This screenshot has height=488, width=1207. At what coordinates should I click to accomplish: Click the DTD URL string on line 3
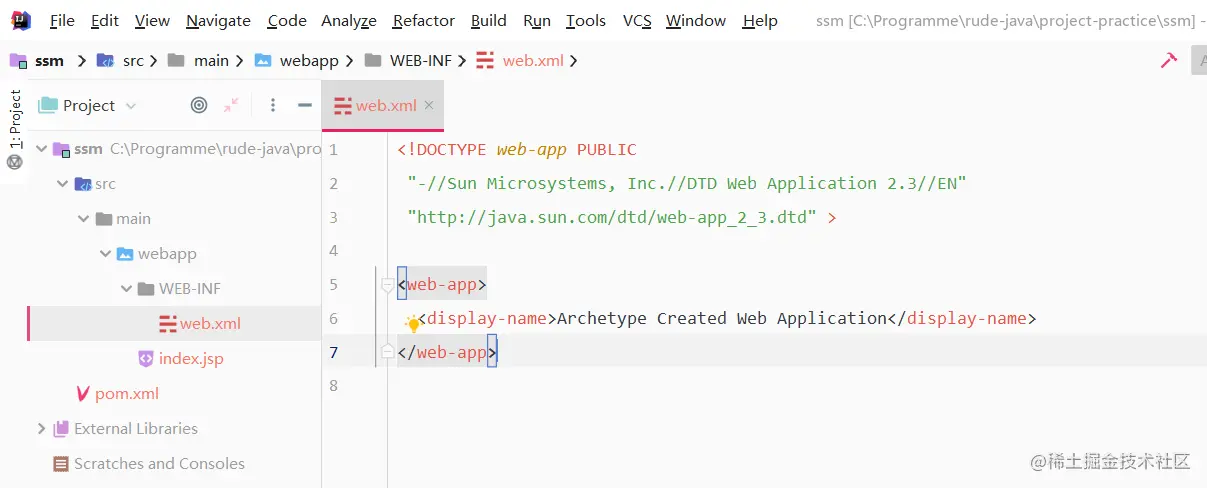612,217
